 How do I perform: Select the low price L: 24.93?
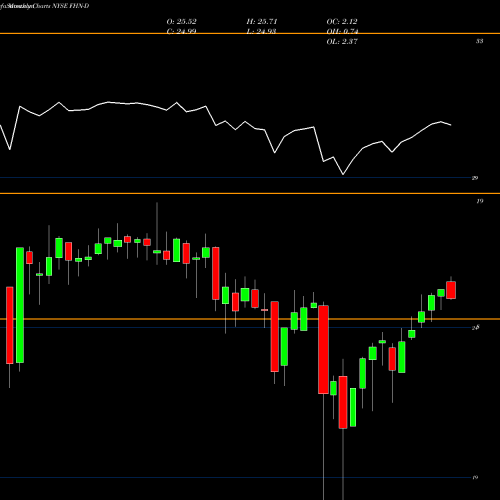262,31
